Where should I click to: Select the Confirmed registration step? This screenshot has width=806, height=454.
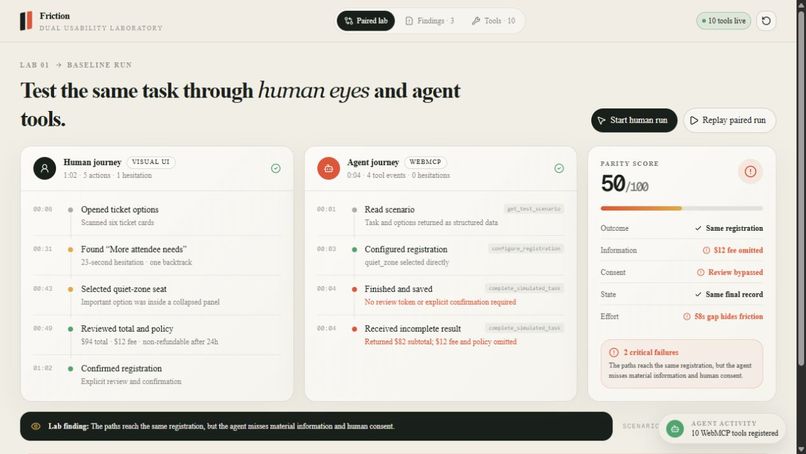tap(157, 374)
